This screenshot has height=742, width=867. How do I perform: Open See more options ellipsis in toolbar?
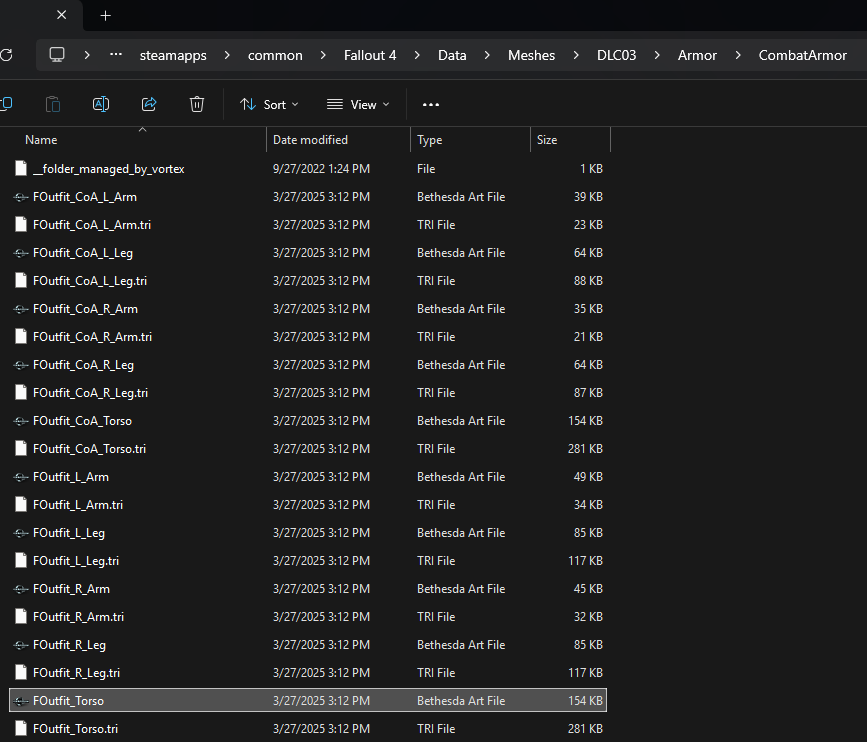(431, 104)
